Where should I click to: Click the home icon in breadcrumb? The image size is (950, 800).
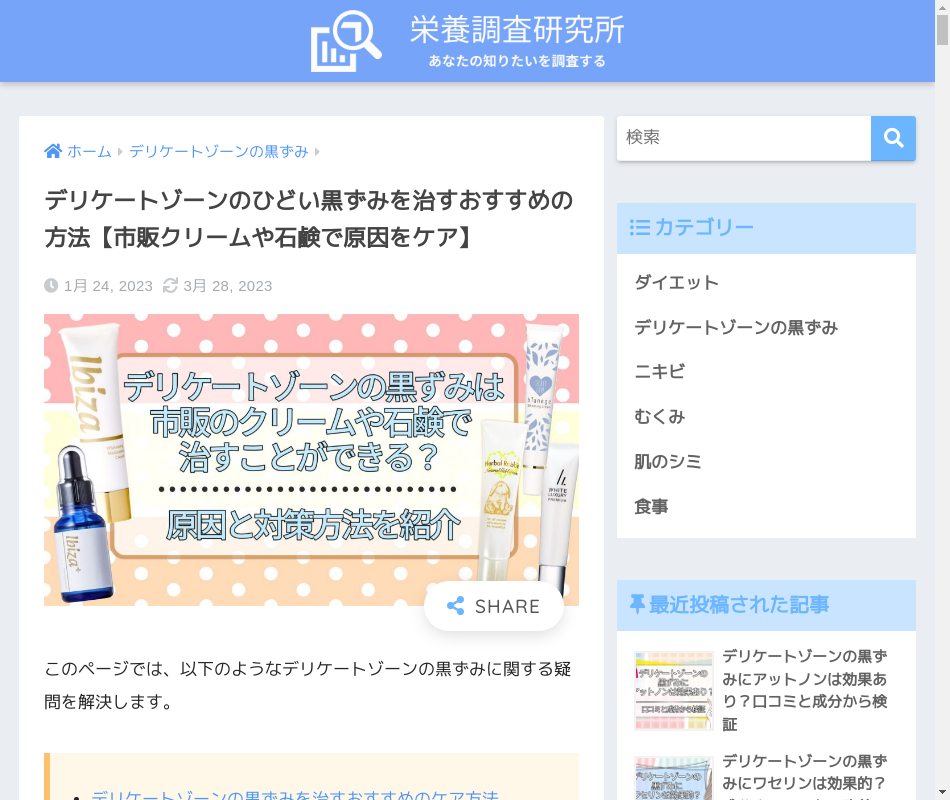click(53, 151)
